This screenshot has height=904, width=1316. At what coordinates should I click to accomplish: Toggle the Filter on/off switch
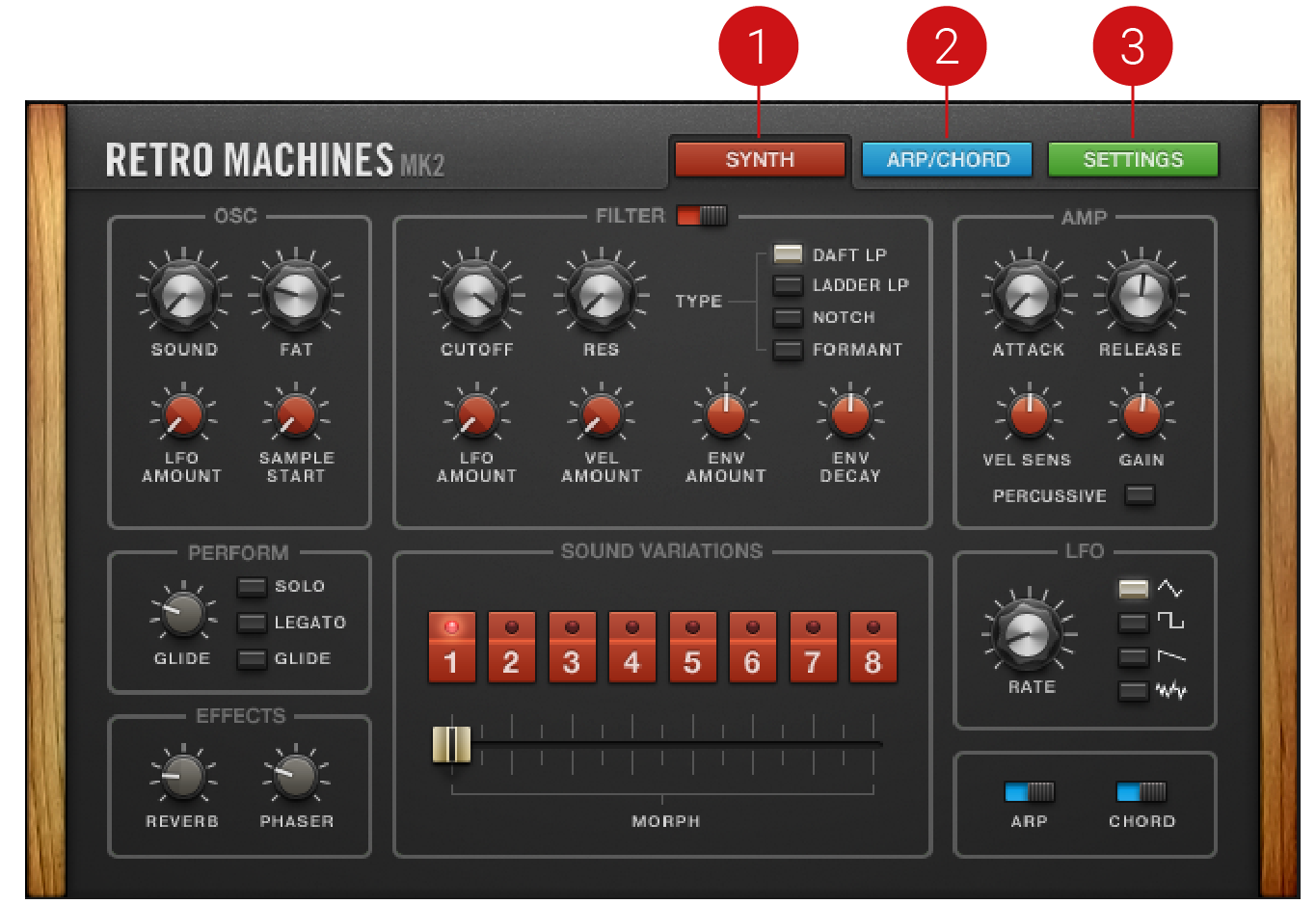pyautogui.click(x=702, y=216)
